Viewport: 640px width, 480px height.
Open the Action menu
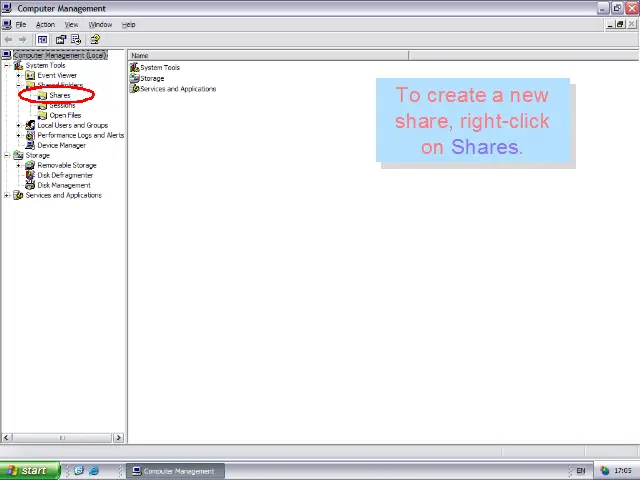point(45,24)
